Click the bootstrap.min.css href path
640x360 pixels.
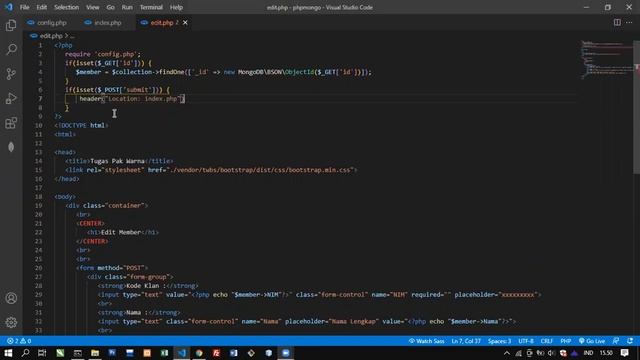[259, 170]
